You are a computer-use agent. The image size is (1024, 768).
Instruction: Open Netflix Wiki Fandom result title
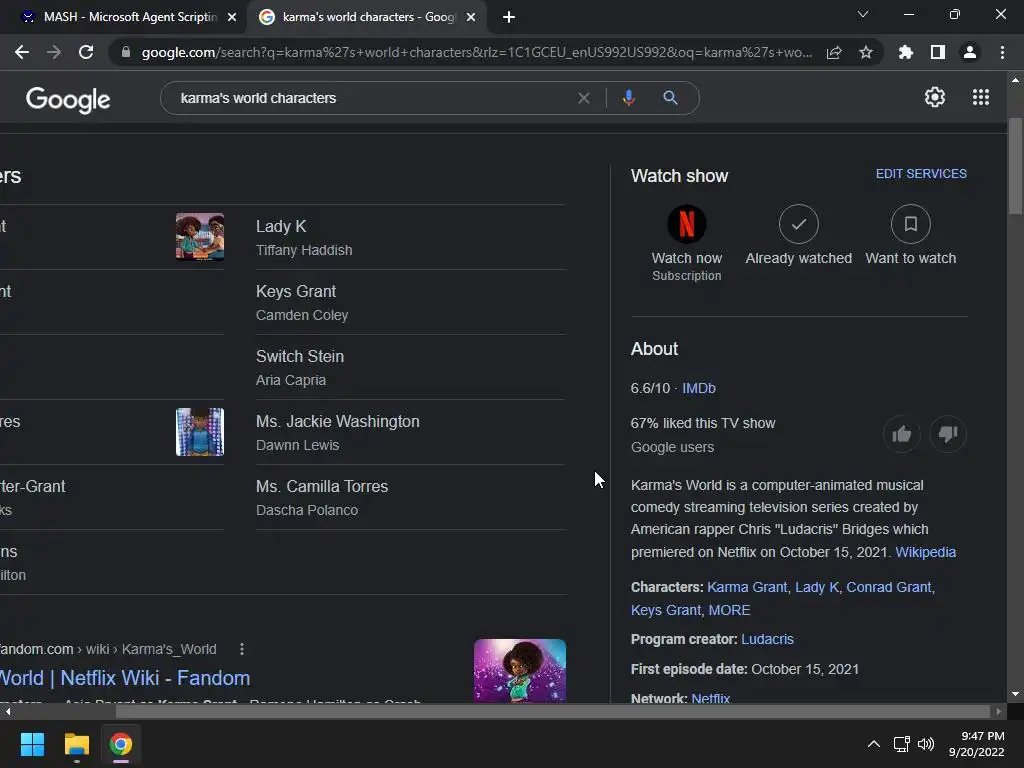click(125, 678)
